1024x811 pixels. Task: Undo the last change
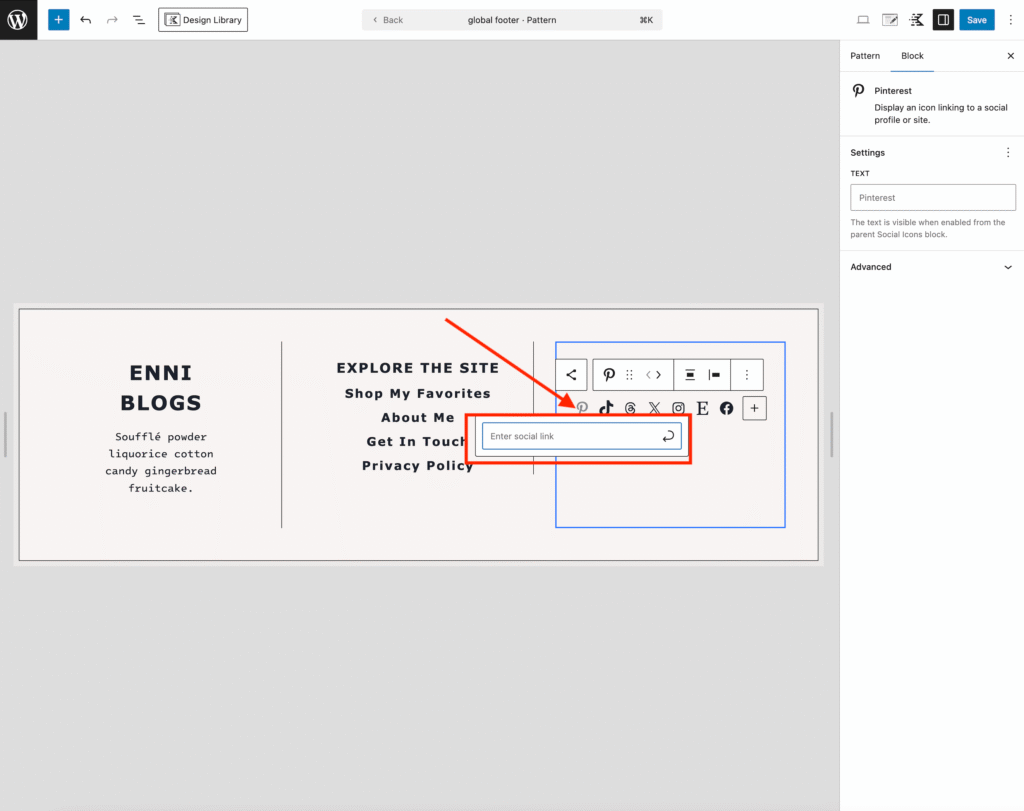pos(86,20)
